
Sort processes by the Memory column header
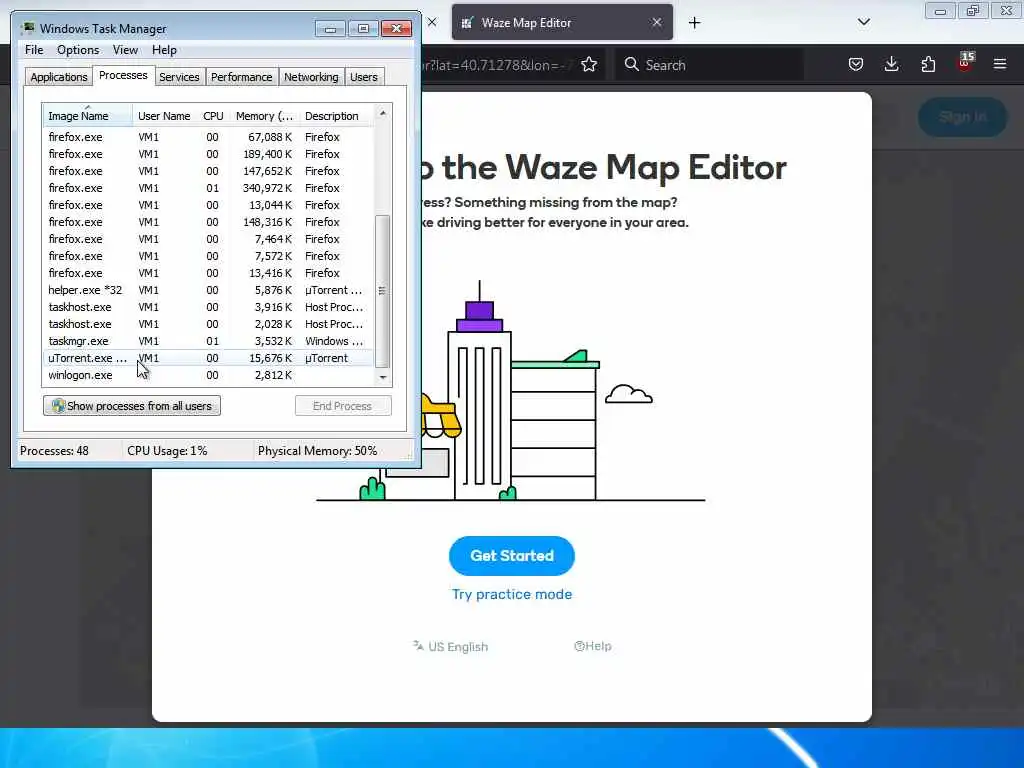264,116
